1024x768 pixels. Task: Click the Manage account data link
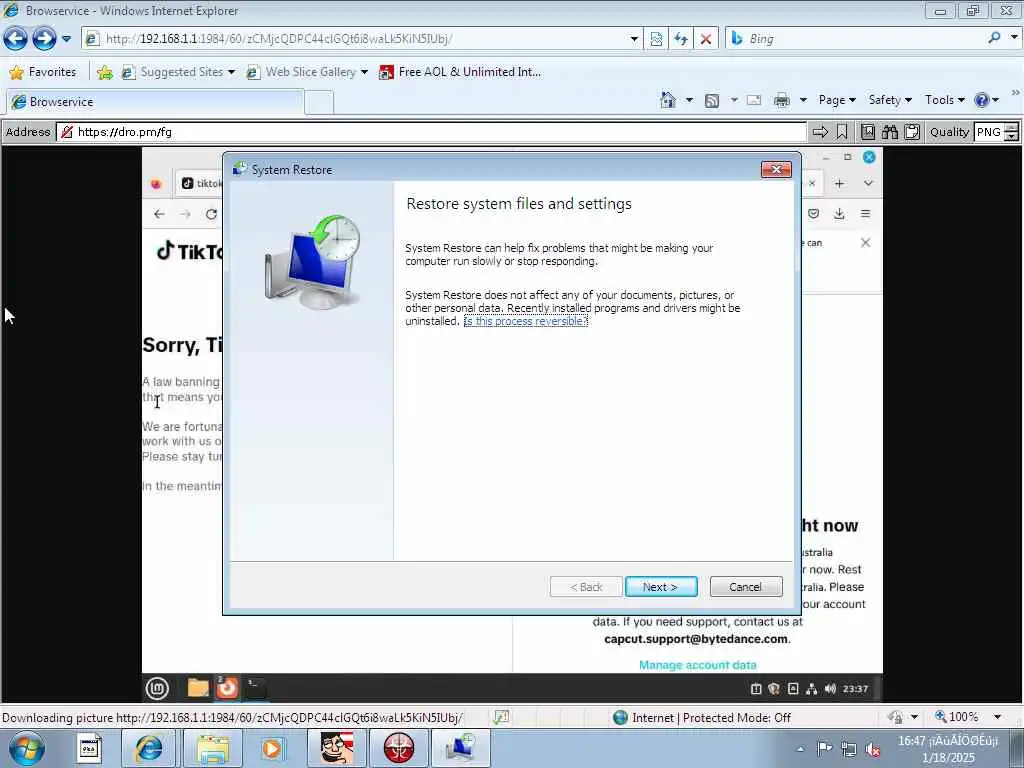click(x=697, y=665)
